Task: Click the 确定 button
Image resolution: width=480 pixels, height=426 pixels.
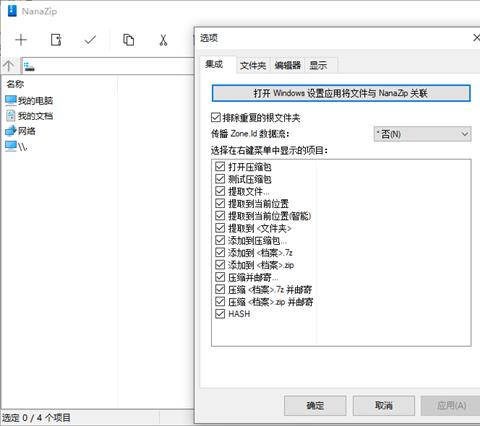Action: (x=315, y=406)
